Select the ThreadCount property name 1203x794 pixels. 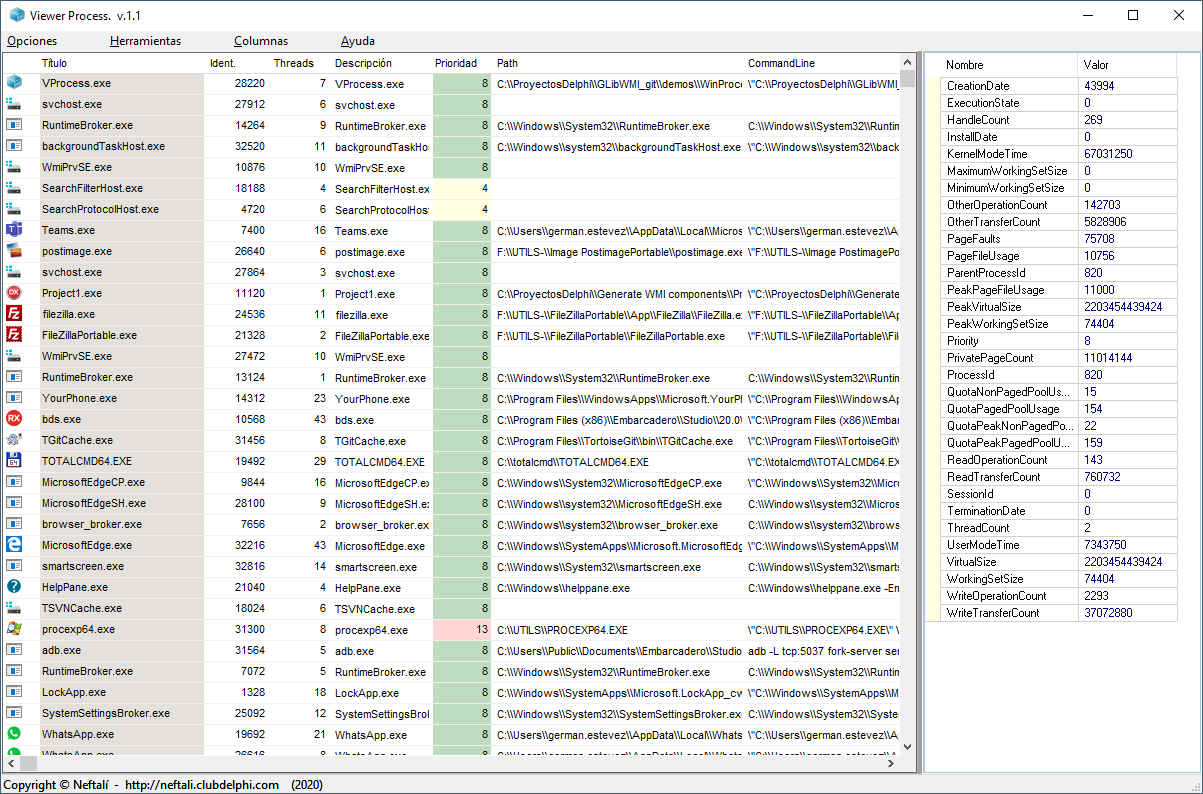[978, 528]
